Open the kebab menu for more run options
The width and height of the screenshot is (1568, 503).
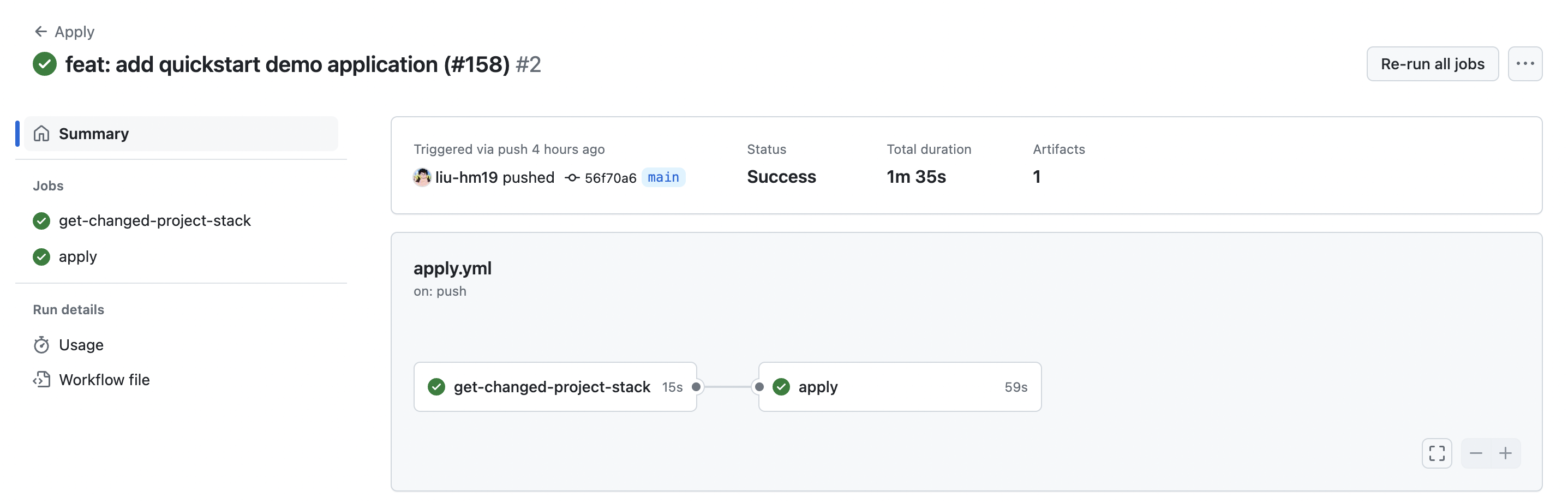tap(1526, 63)
